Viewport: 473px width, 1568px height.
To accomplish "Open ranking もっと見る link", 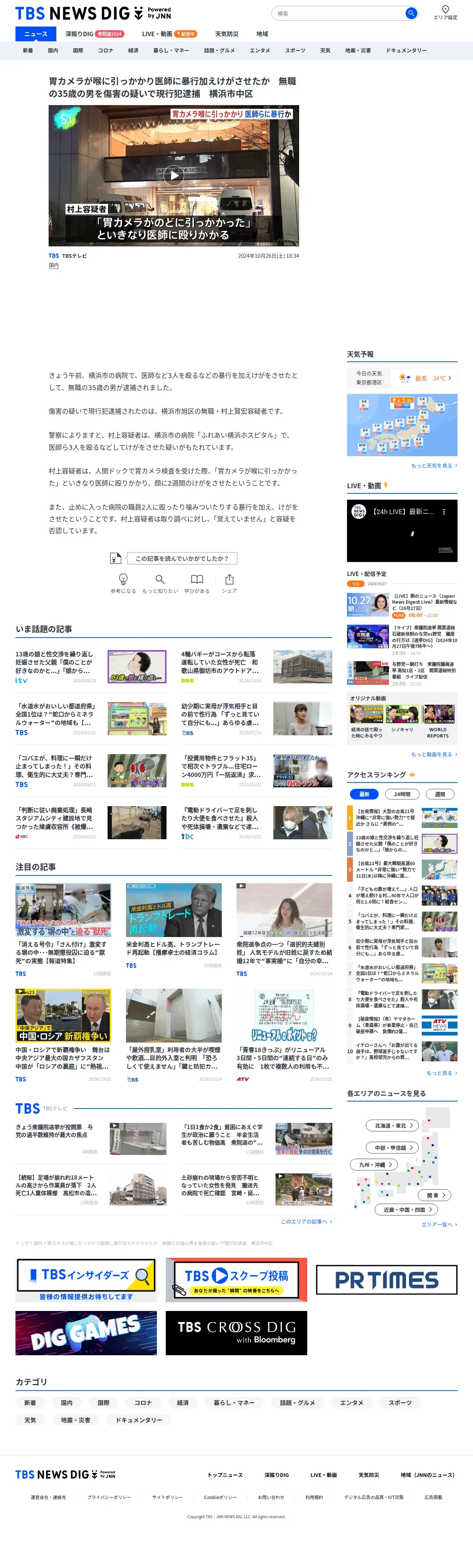I will [x=441, y=1073].
